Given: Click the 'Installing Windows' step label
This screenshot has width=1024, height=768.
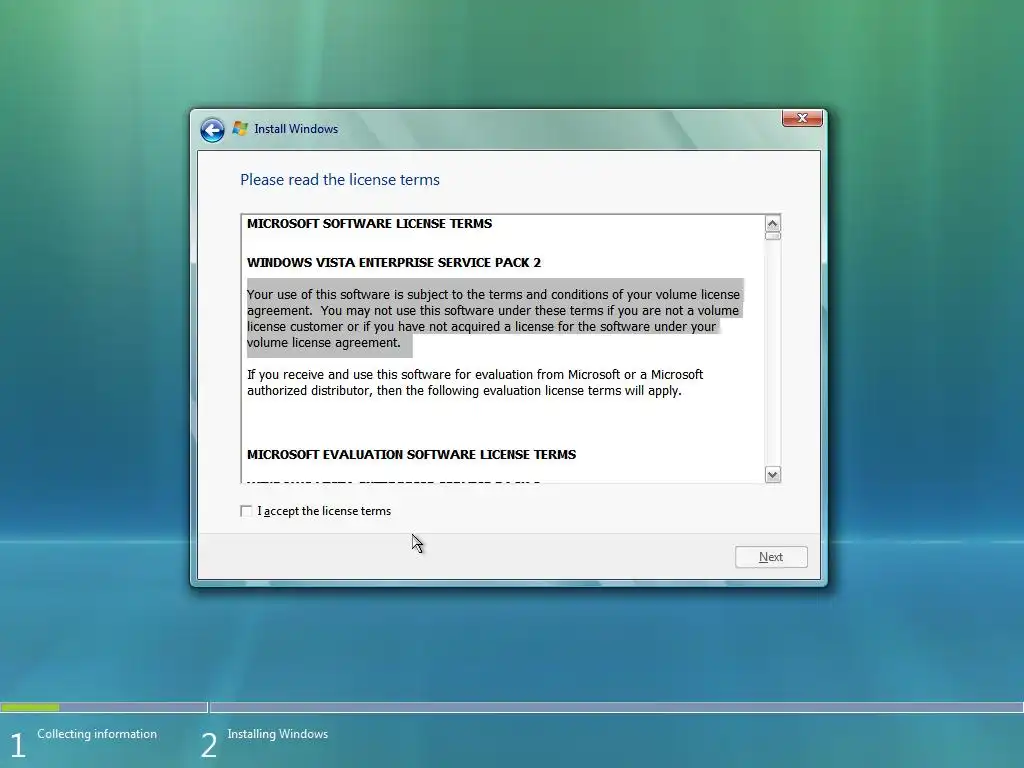Looking at the screenshot, I should point(278,734).
